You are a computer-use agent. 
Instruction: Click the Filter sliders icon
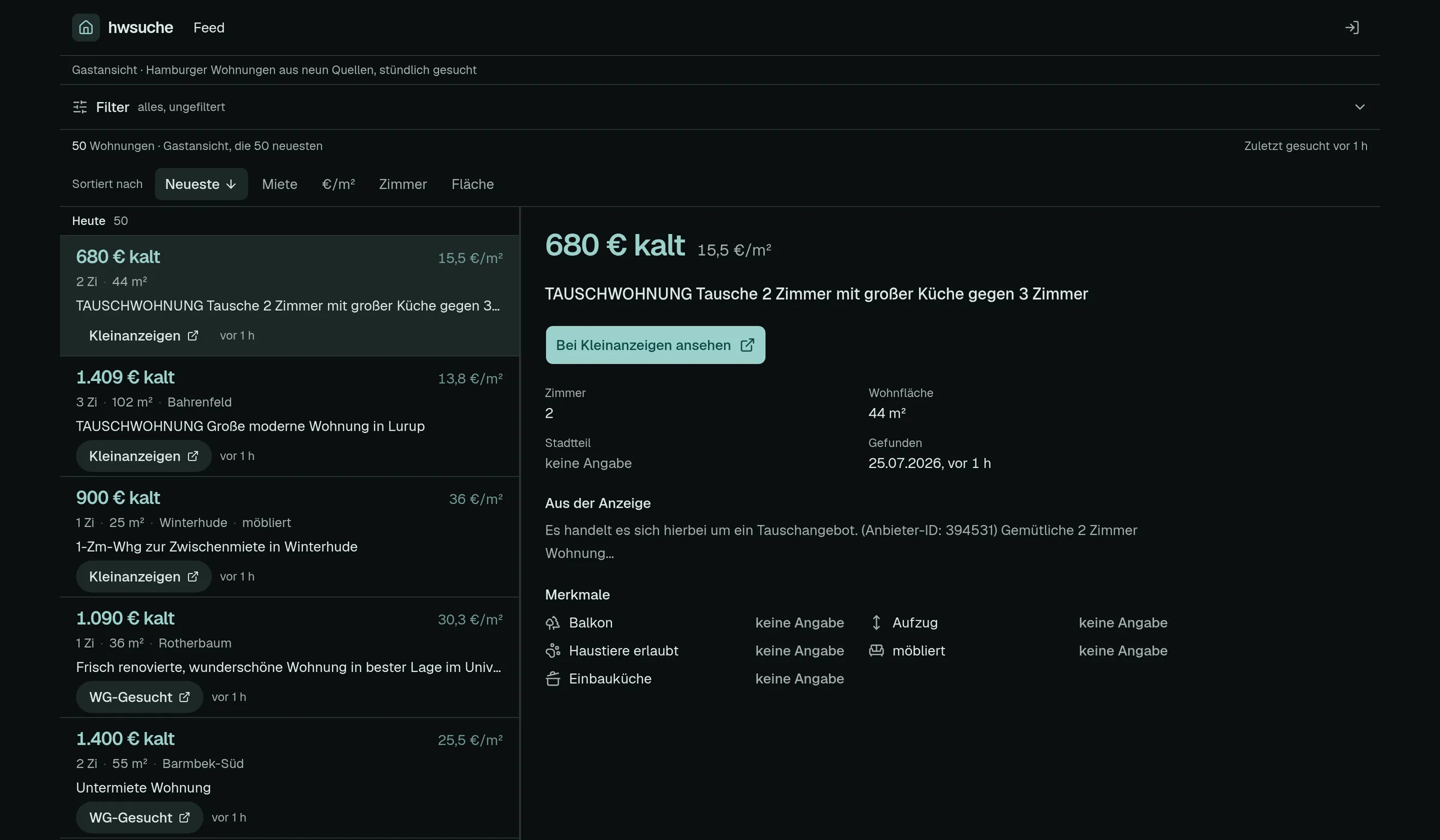pyautogui.click(x=80, y=107)
